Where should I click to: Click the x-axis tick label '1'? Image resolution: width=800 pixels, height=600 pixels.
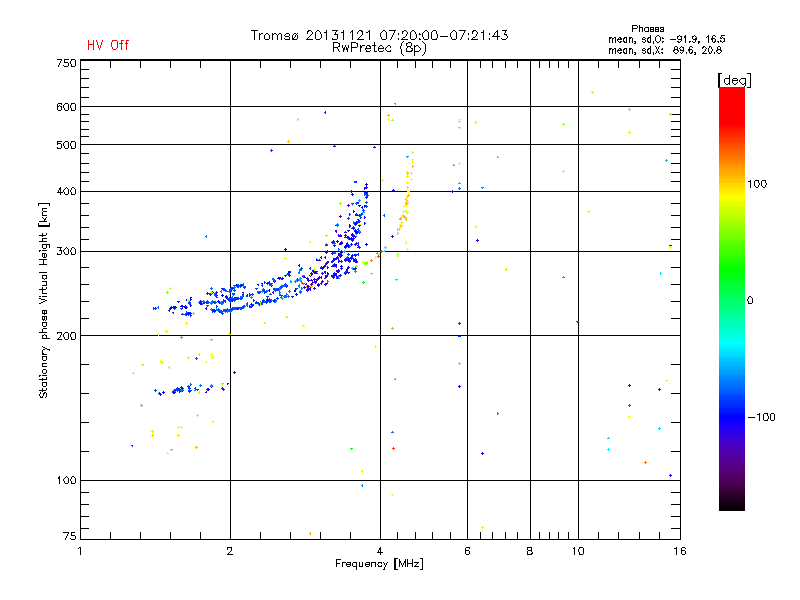click(80, 551)
